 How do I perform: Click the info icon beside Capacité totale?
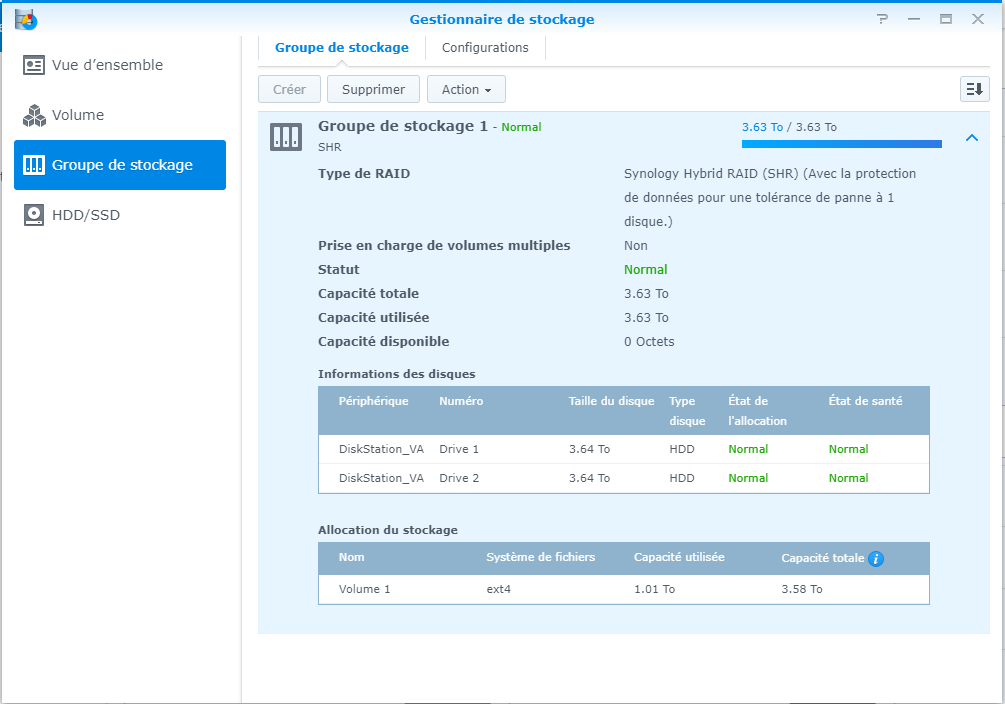click(x=876, y=559)
